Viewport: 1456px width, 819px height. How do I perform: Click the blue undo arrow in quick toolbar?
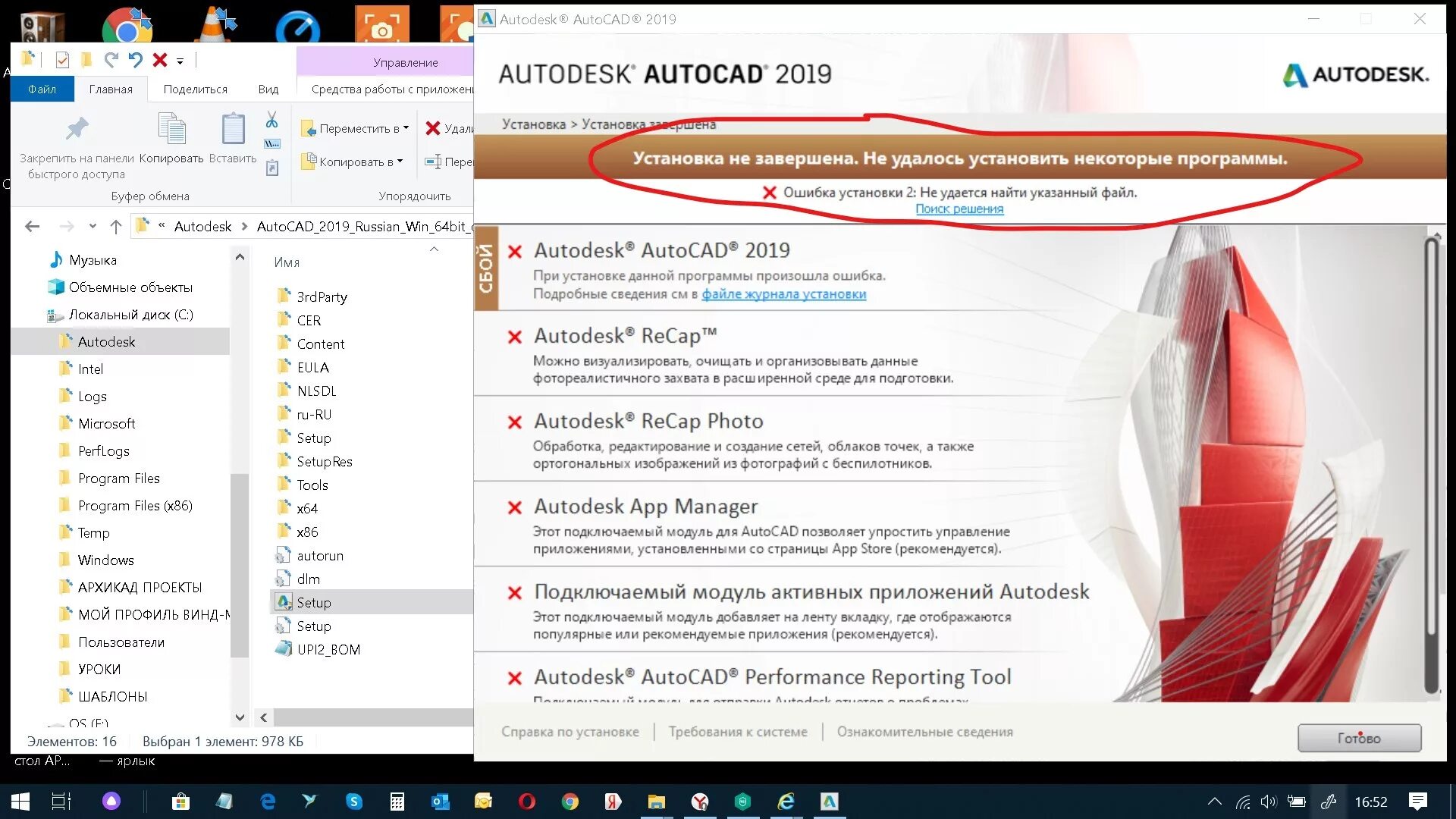135,59
